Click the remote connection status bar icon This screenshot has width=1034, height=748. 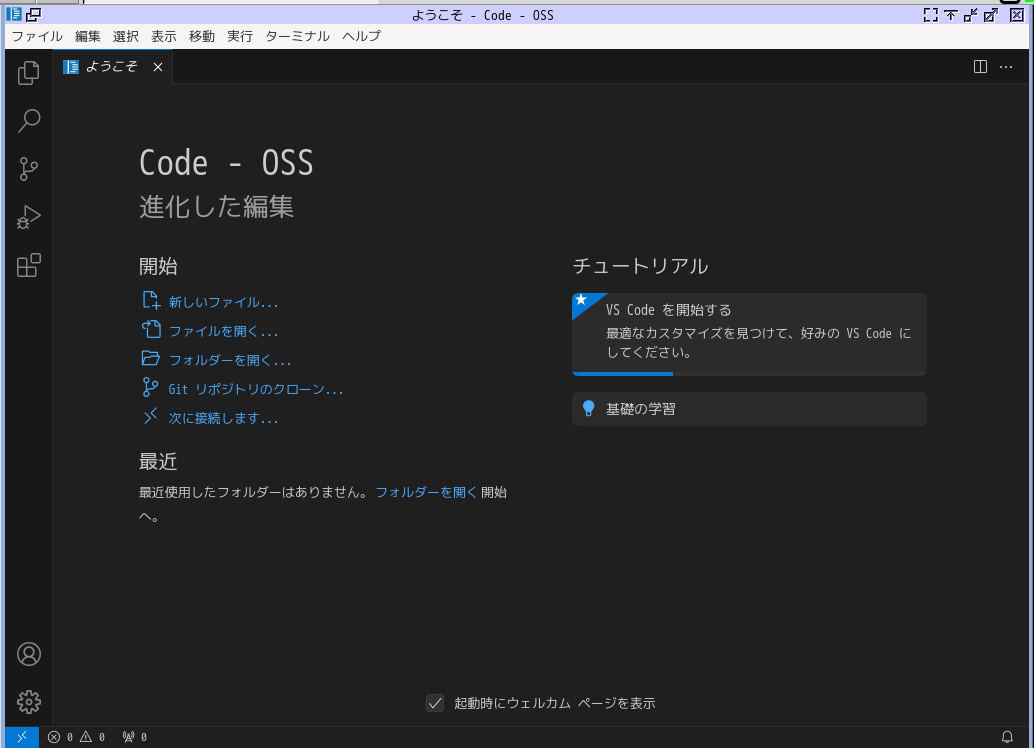pos(22,737)
